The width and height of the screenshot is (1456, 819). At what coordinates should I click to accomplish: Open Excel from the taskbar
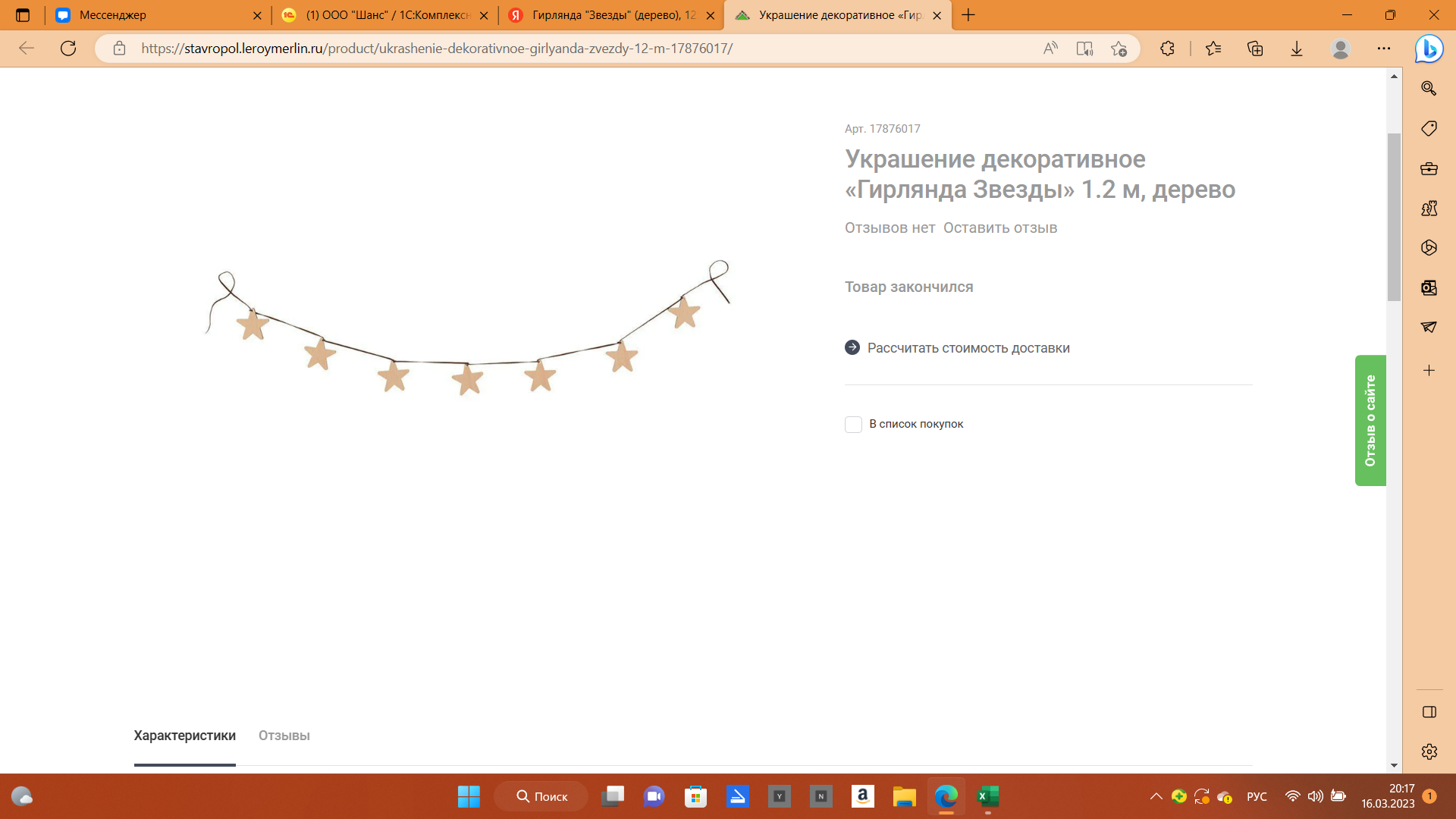pos(987,796)
